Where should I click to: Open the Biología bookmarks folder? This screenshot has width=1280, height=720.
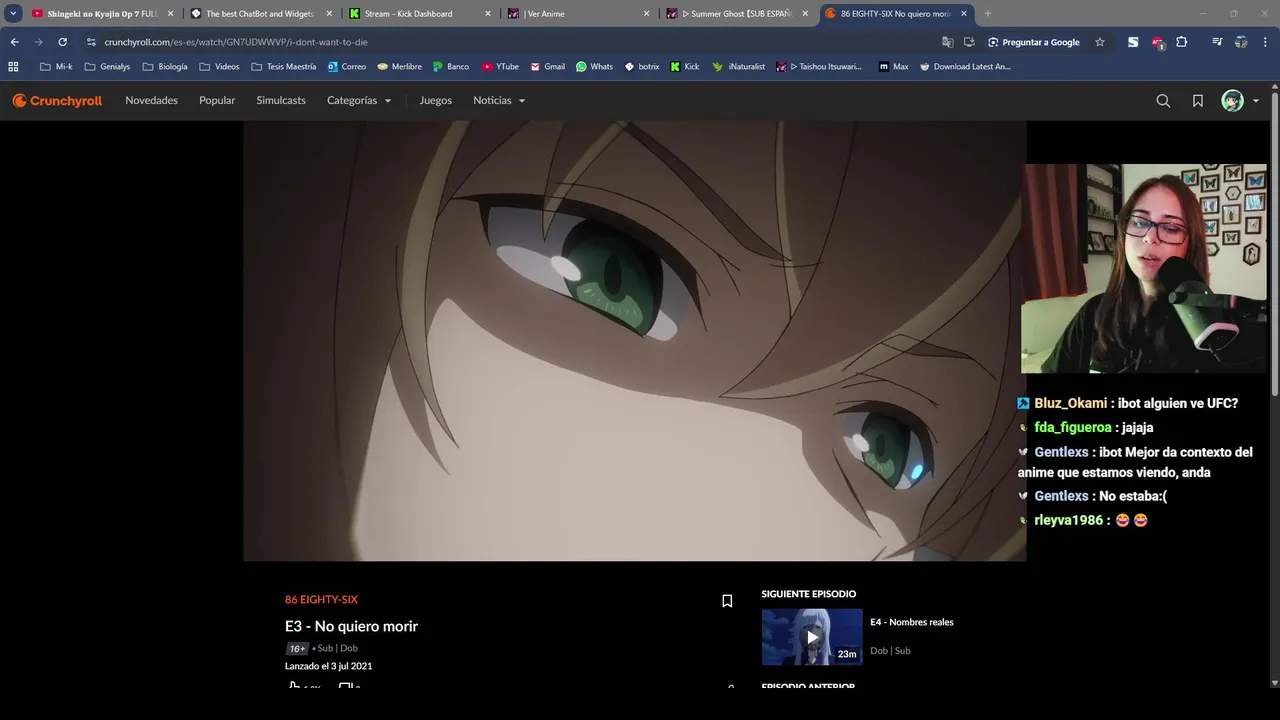tap(165, 67)
